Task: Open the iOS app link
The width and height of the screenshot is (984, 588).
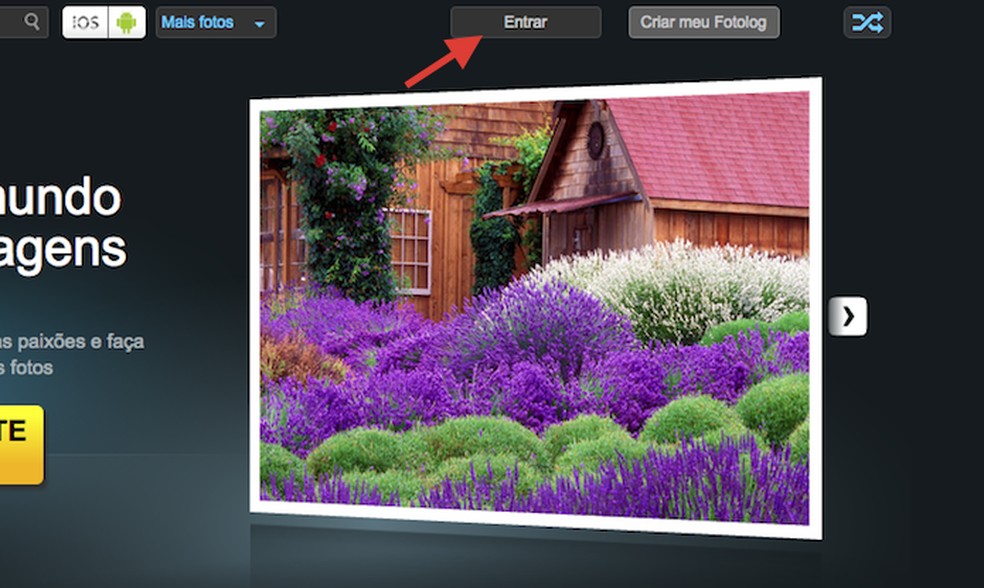Action: tap(85, 23)
